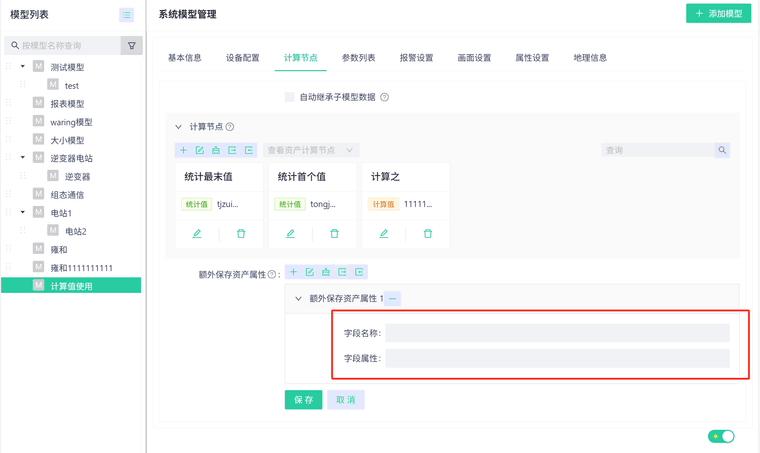Collapse the 计算节点 section chevron
This screenshot has width=760, height=453.
[x=178, y=127]
